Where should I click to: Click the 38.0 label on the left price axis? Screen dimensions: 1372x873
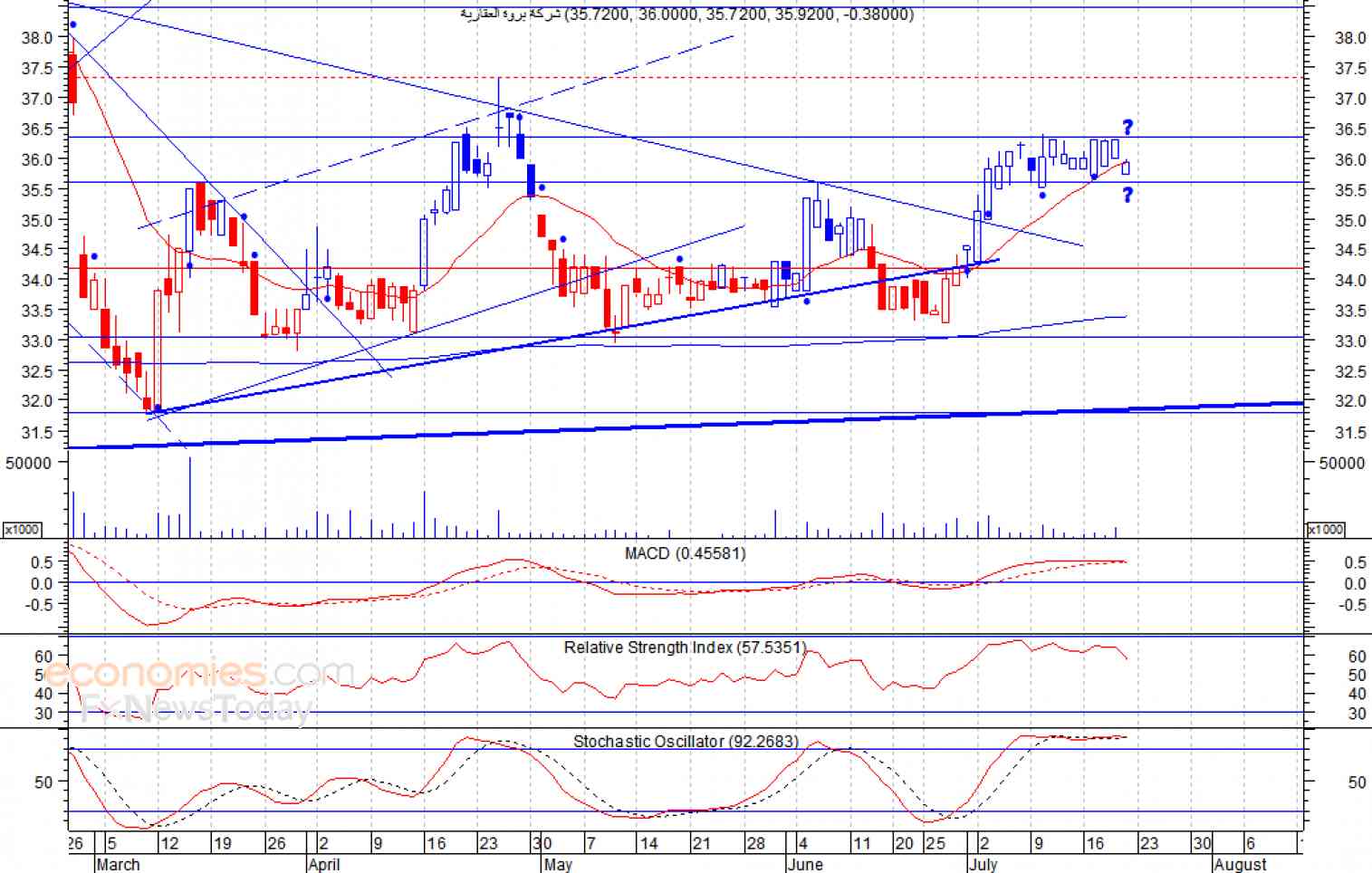37,38
